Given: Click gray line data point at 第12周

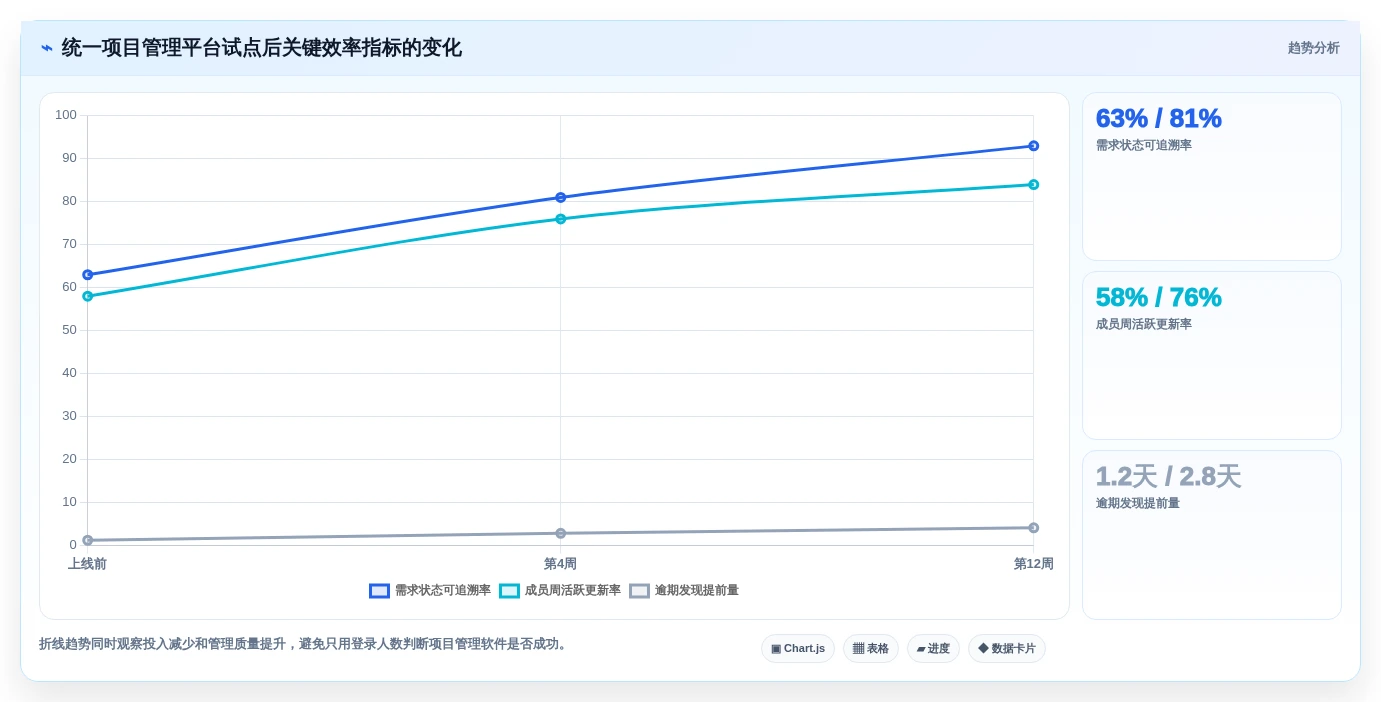Looking at the screenshot, I should (x=1034, y=528).
